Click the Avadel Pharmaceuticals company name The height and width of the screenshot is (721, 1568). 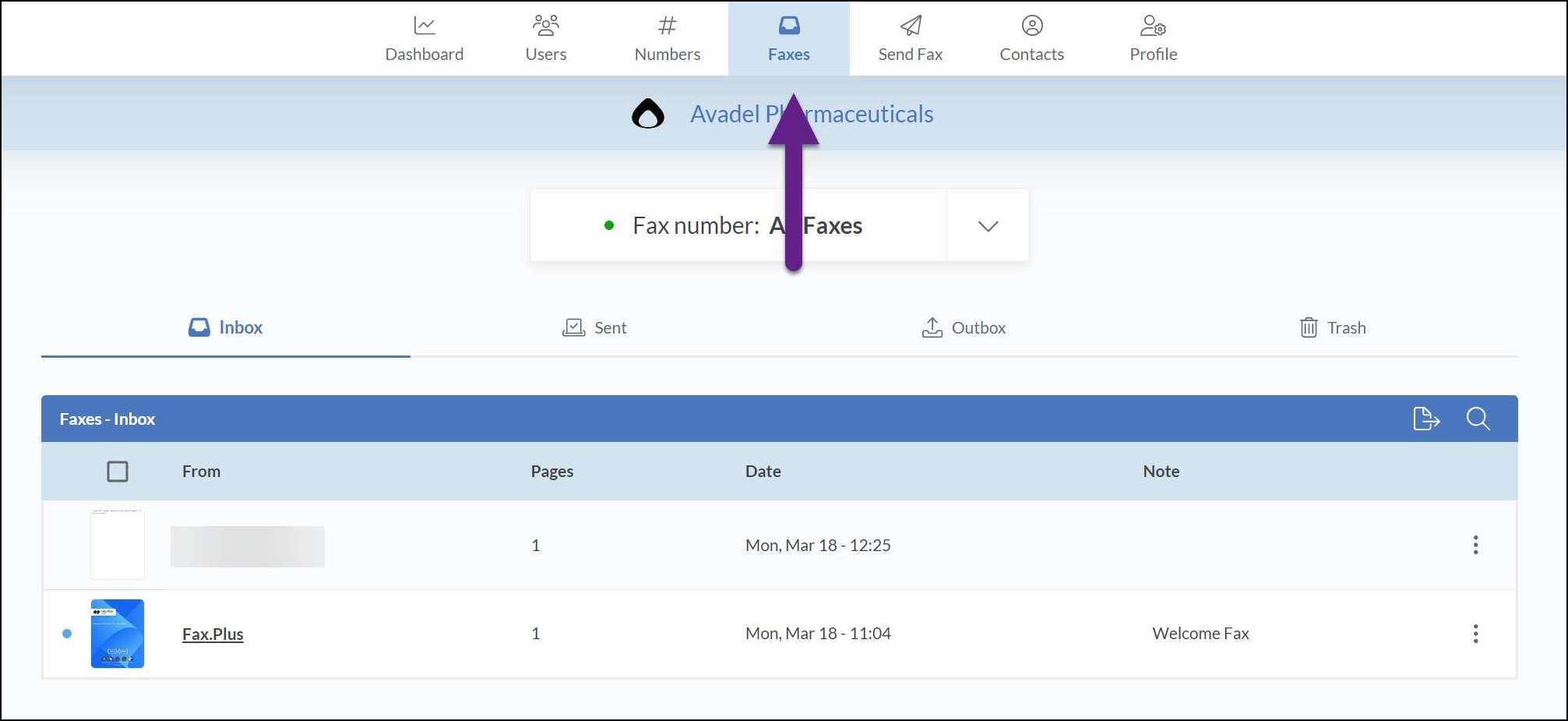click(x=812, y=114)
